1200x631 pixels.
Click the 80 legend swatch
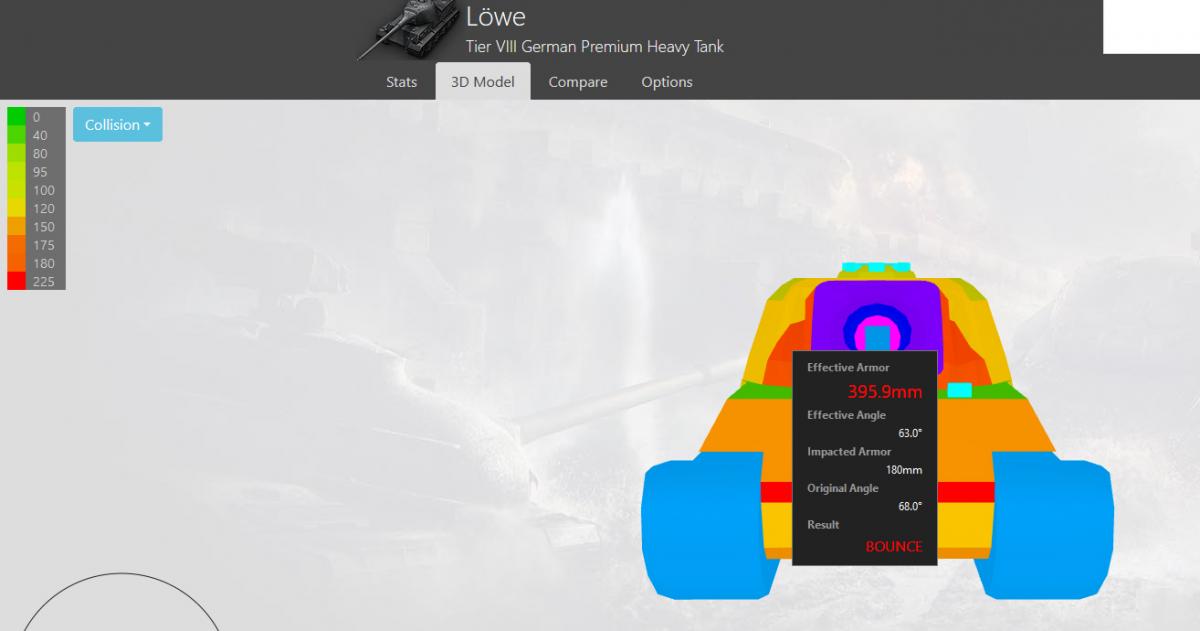(x=16, y=153)
